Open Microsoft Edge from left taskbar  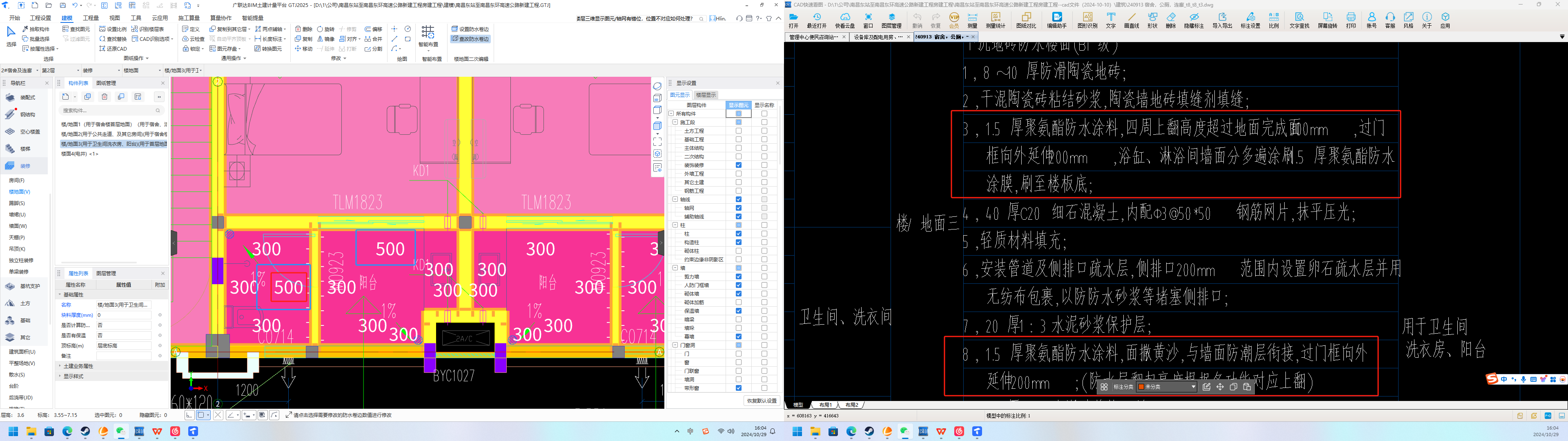(x=67, y=431)
